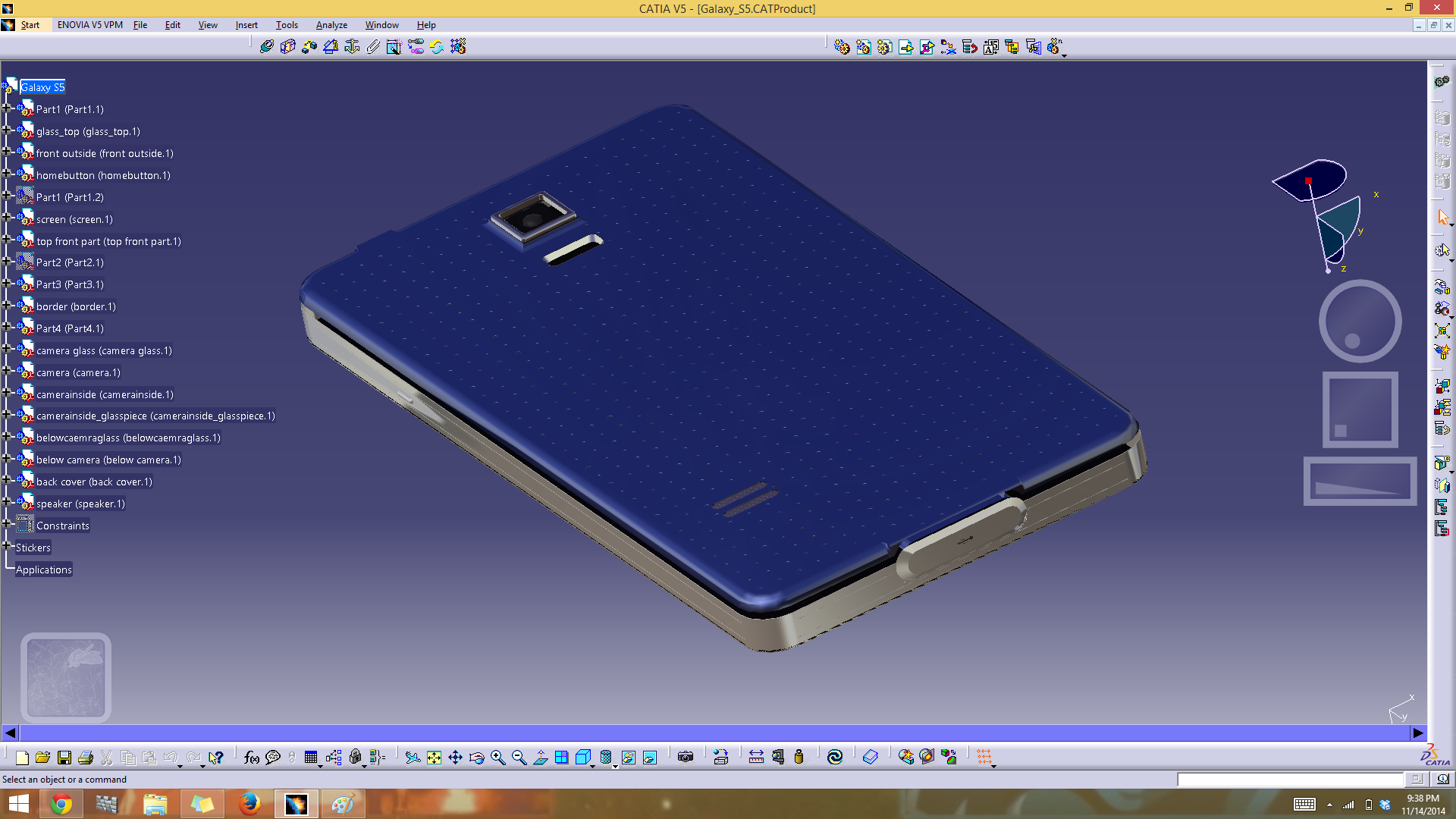Open the Tools menu
The image size is (1456, 819).
pos(287,25)
